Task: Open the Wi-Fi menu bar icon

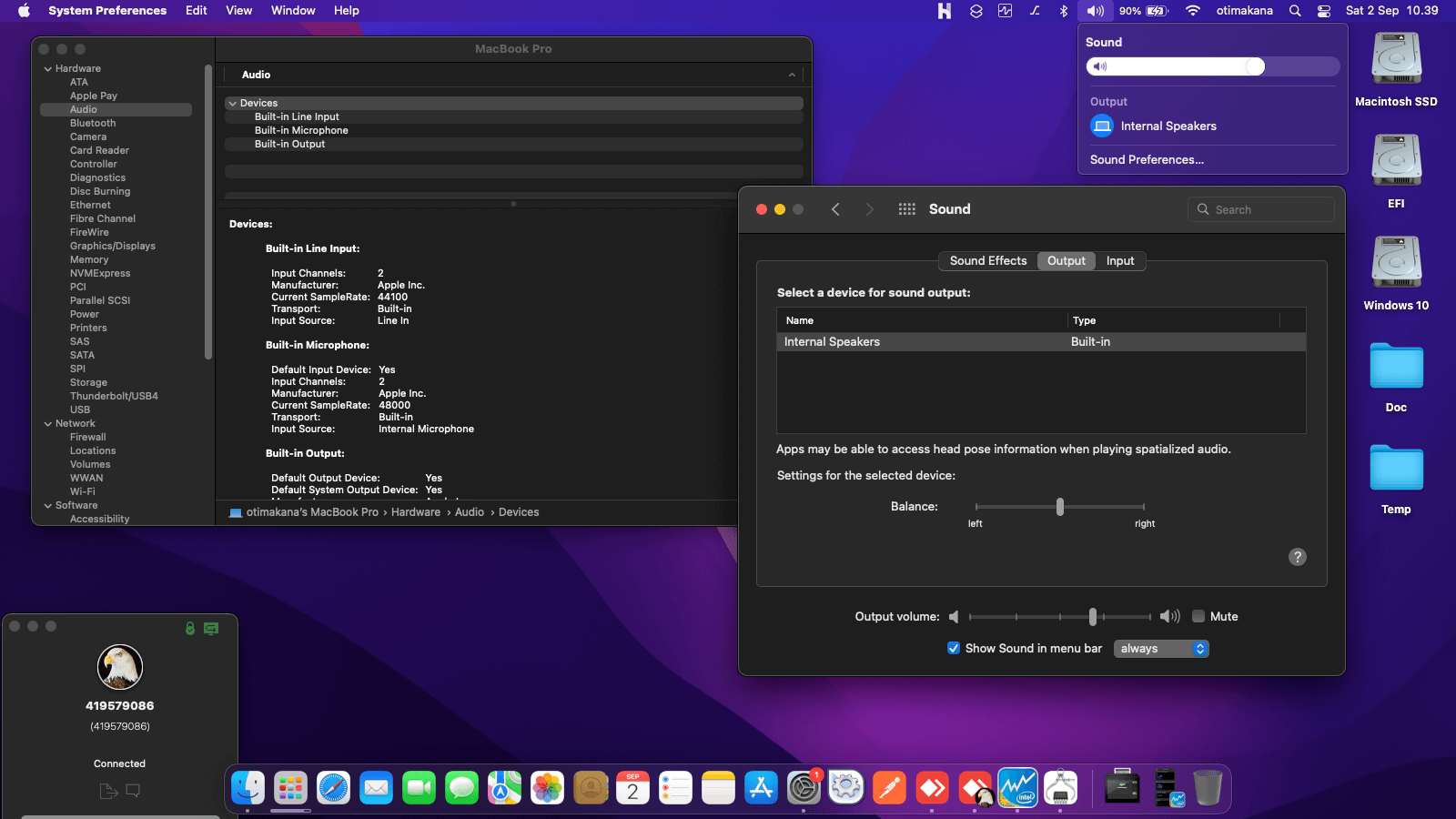Action: point(1192,11)
